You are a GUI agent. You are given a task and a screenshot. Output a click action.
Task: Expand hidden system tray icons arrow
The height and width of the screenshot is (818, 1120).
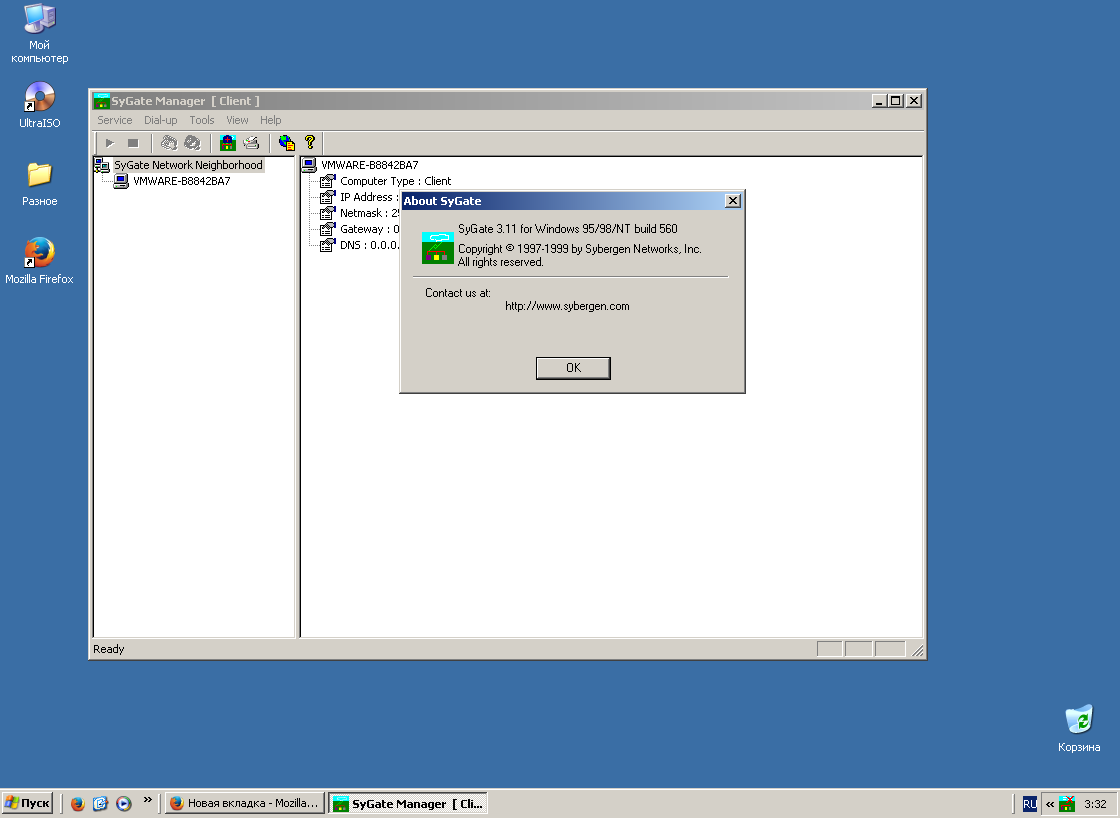tap(1050, 803)
